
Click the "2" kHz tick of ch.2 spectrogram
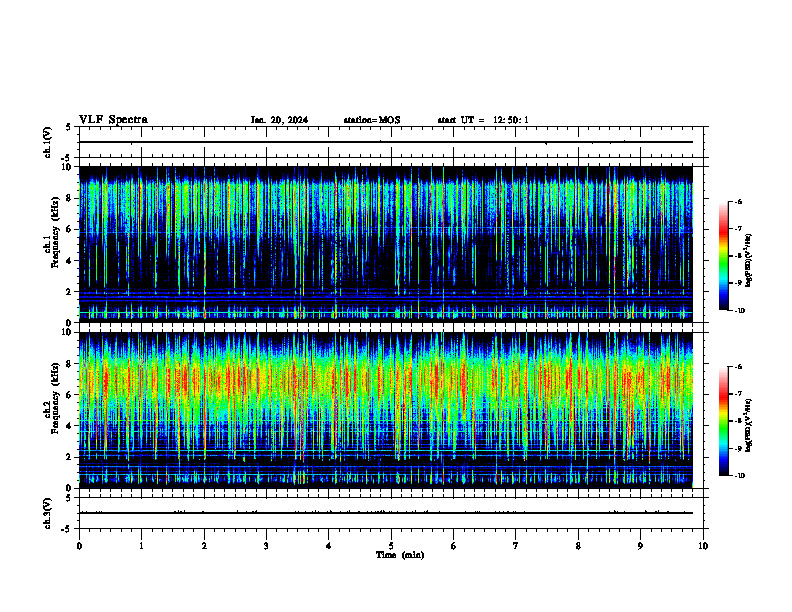[x=69, y=457]
